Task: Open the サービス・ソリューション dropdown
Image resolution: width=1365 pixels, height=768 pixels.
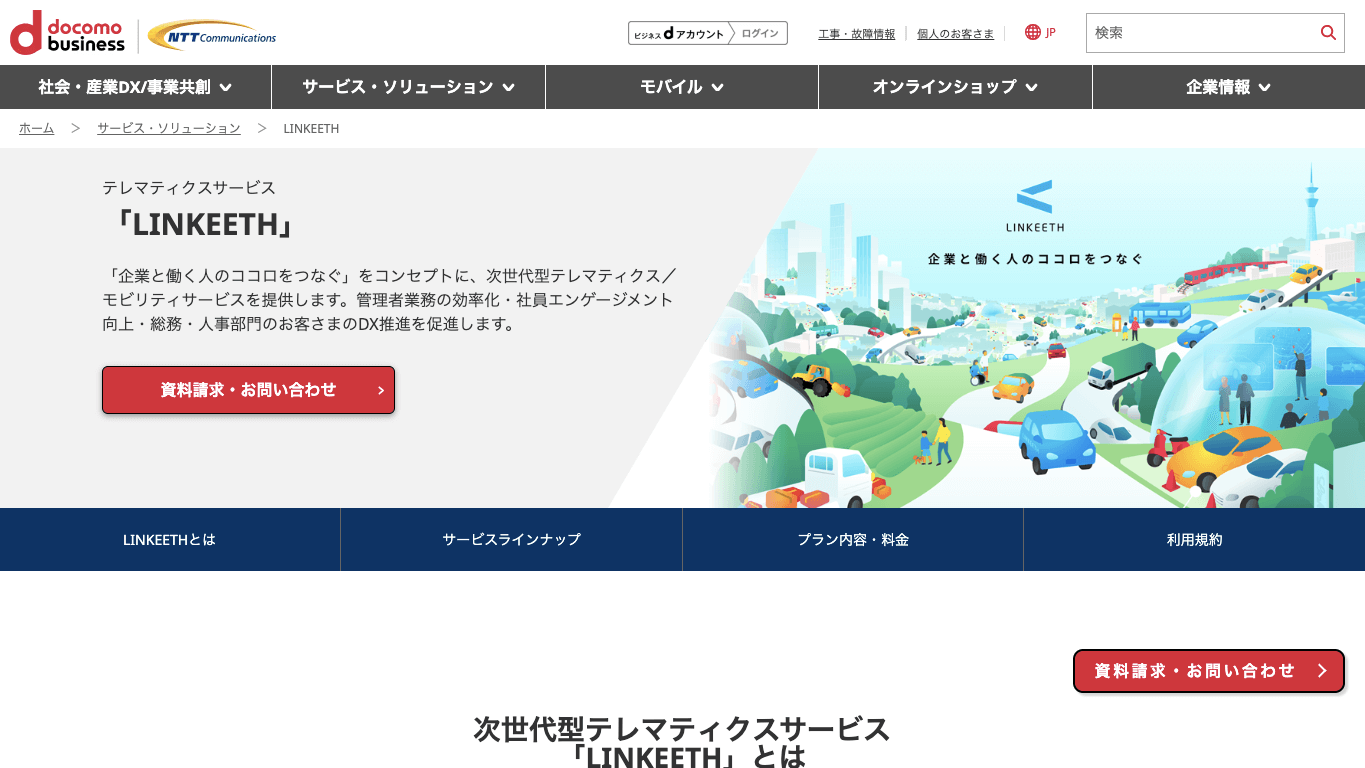Action: click(407, 87)
